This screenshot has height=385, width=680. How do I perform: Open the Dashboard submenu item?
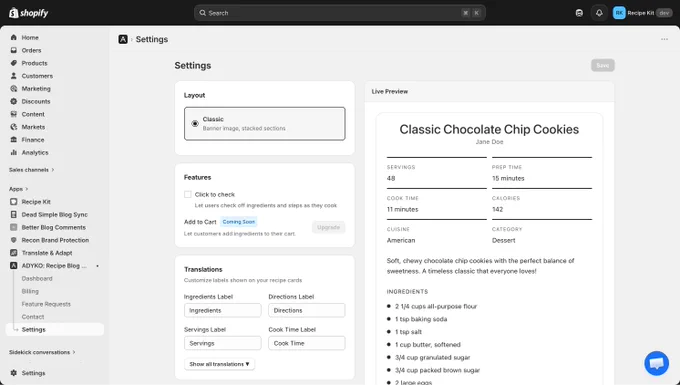[x=37, y=279]
